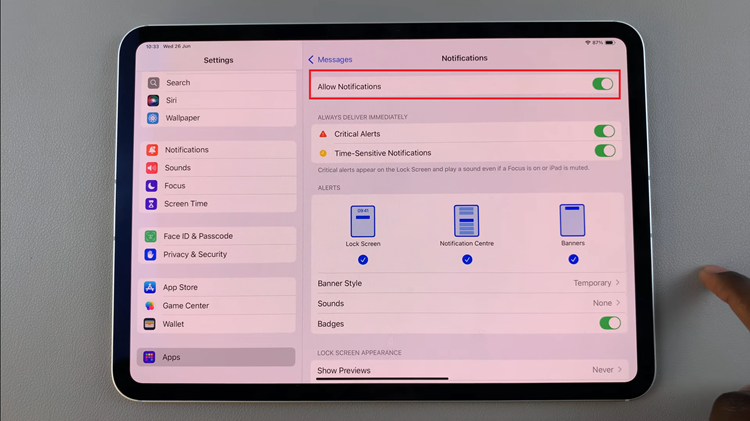Tap the Focus moon icon
The height and width of the screenshot is (421, 750).
151,186
